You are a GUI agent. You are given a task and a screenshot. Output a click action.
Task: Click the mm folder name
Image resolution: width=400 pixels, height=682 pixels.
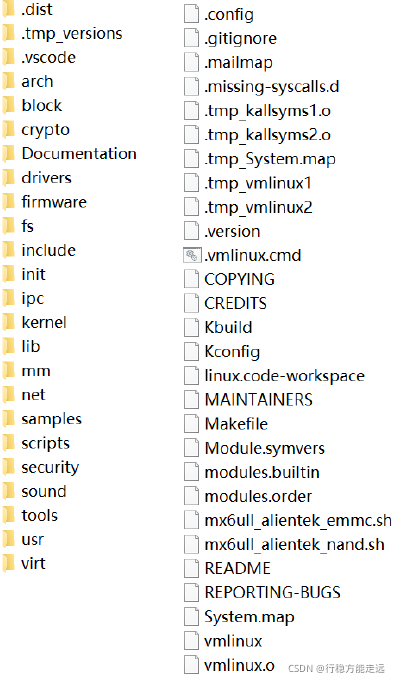[36, 371]
